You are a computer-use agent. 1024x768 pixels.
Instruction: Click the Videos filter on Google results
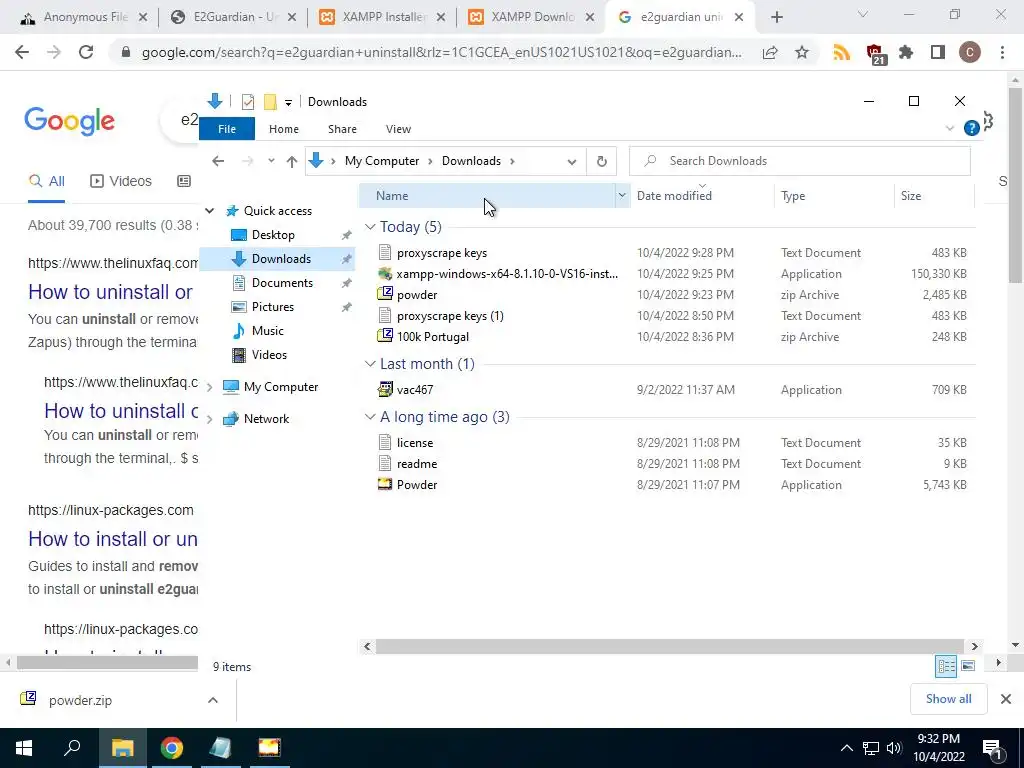click(121, 182)
